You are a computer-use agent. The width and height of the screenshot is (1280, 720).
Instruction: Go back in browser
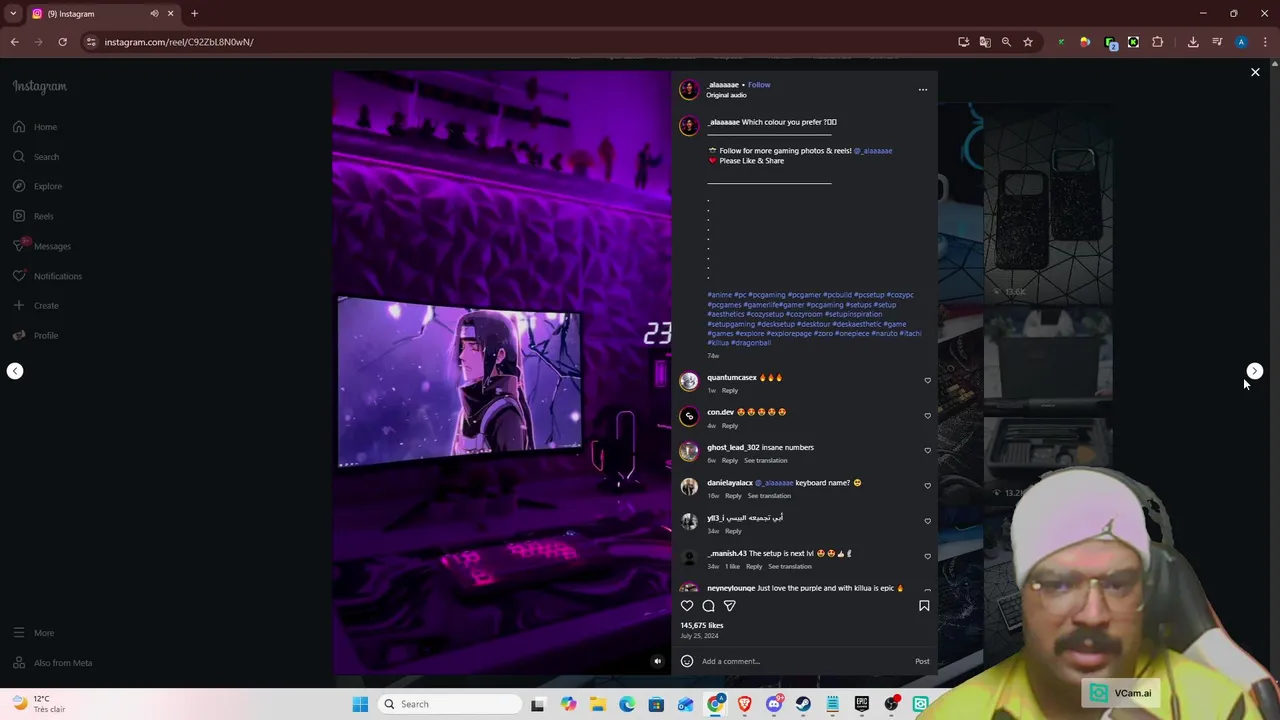(x=14, y=42)
